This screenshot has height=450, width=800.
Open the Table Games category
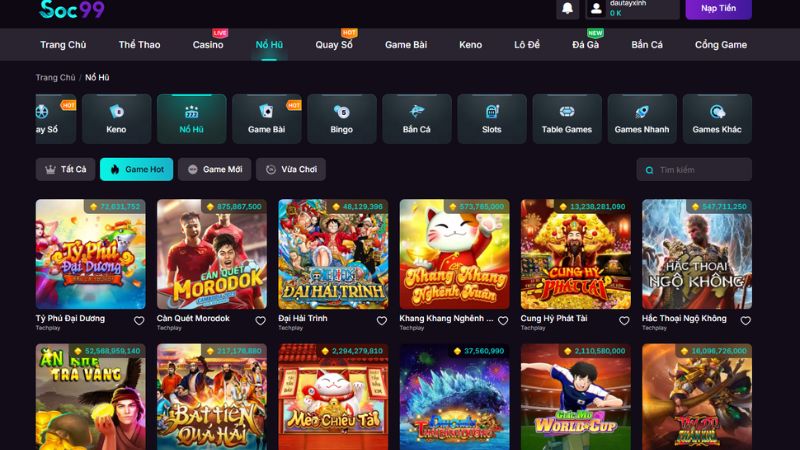(x=566, y=118)
